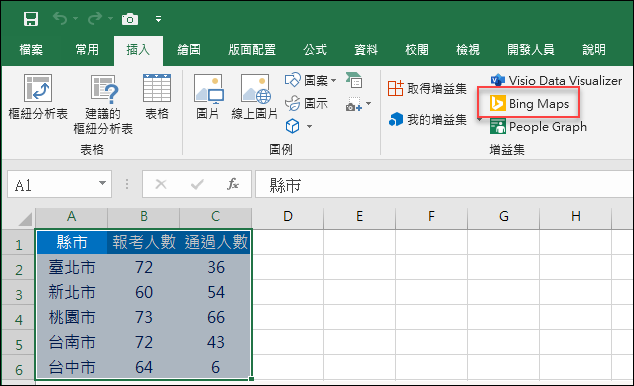634x386 pixels.
Task: Switch to the 常用 tab
Action: (87, 50)
